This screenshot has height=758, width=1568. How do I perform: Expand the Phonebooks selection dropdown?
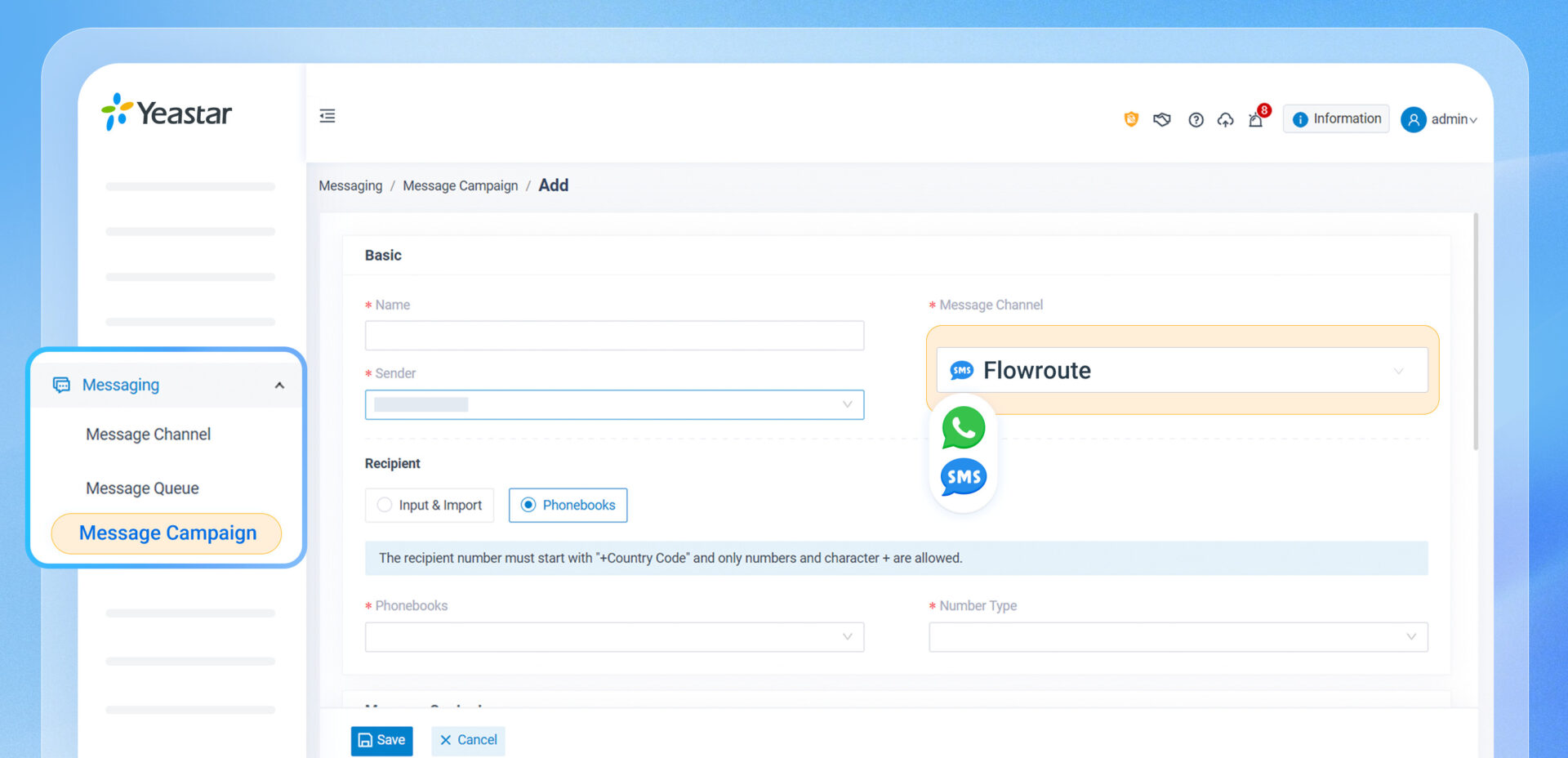(x=614, y=637)
